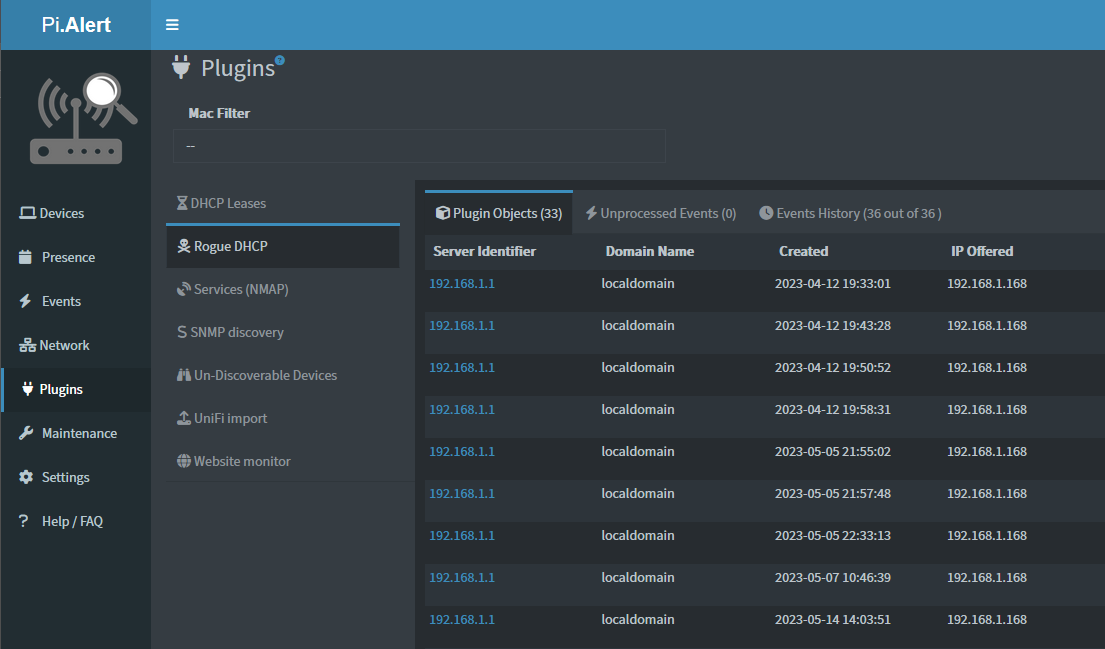Switch to Unprocessed Events tab
Viewport: 1105px width, 649px height.
coord(660,213)
